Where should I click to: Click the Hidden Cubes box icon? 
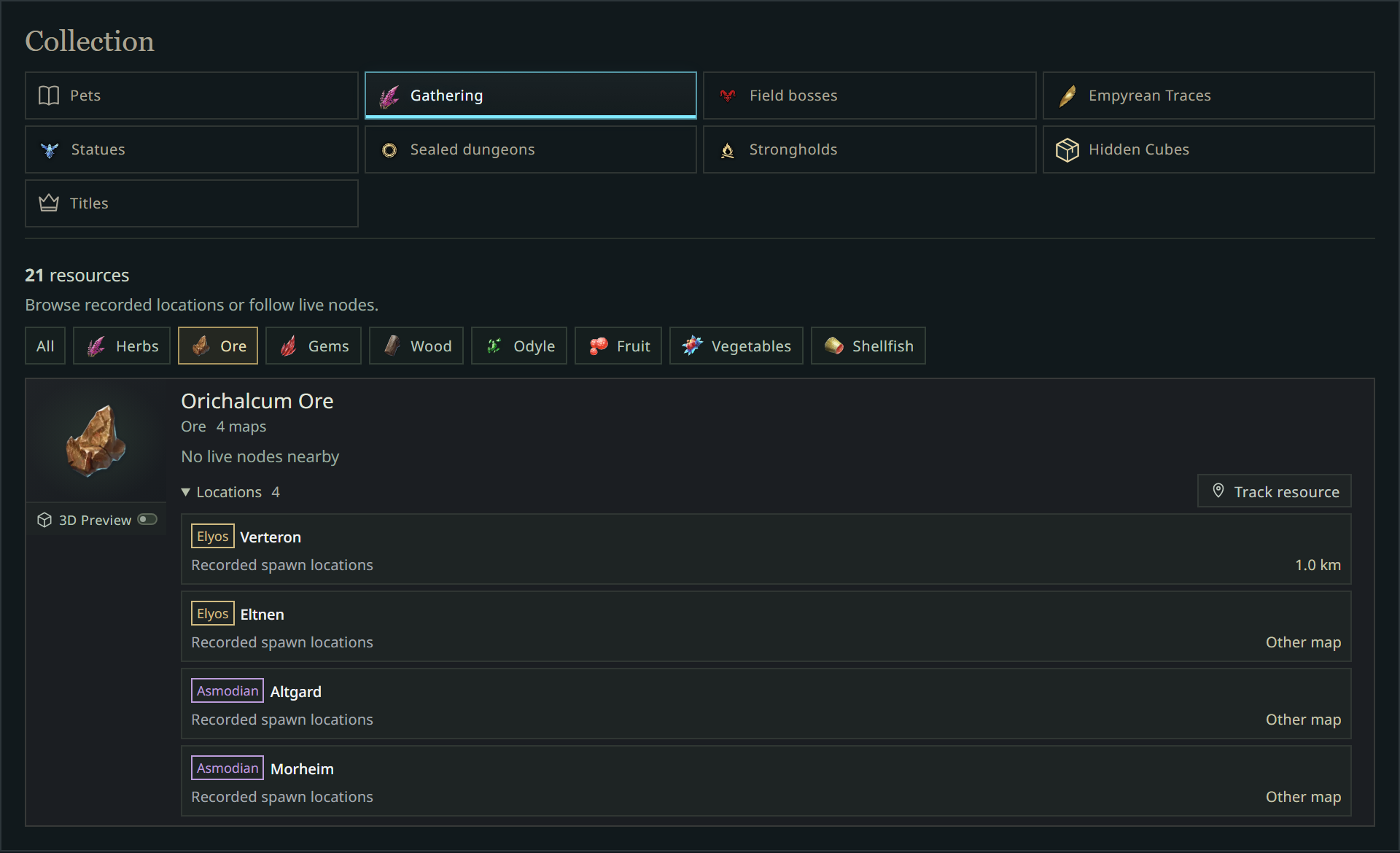(1067, 150)
